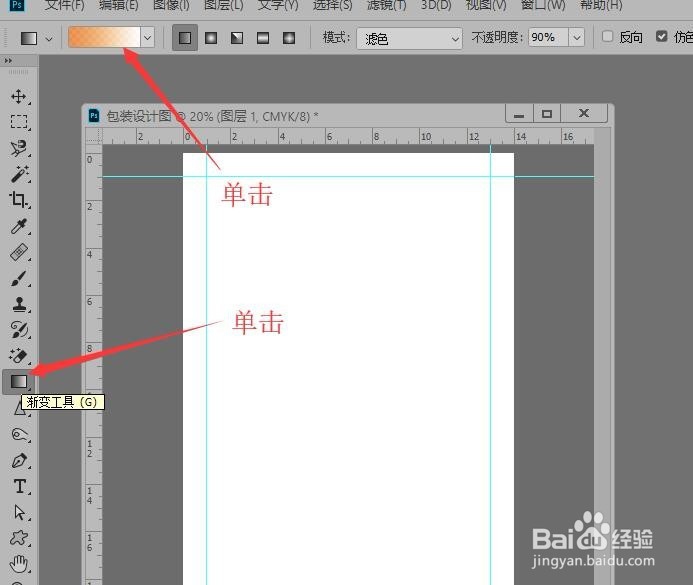Image resolution: width=693 pixels, height=585 pixels.
Task: Close the 包装设计图 document window
Action: point(584,114)
